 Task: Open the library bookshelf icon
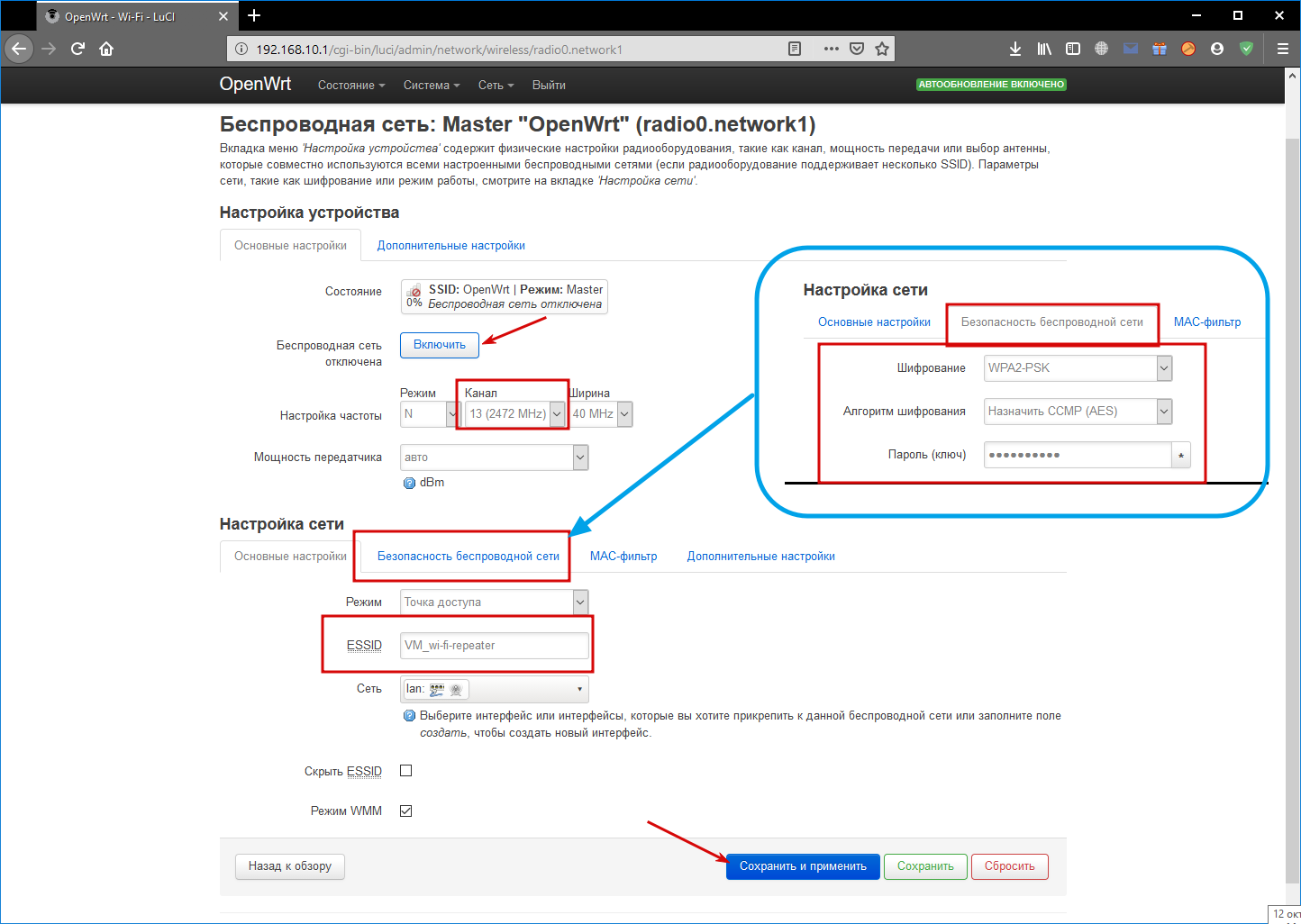point(1044,49)
